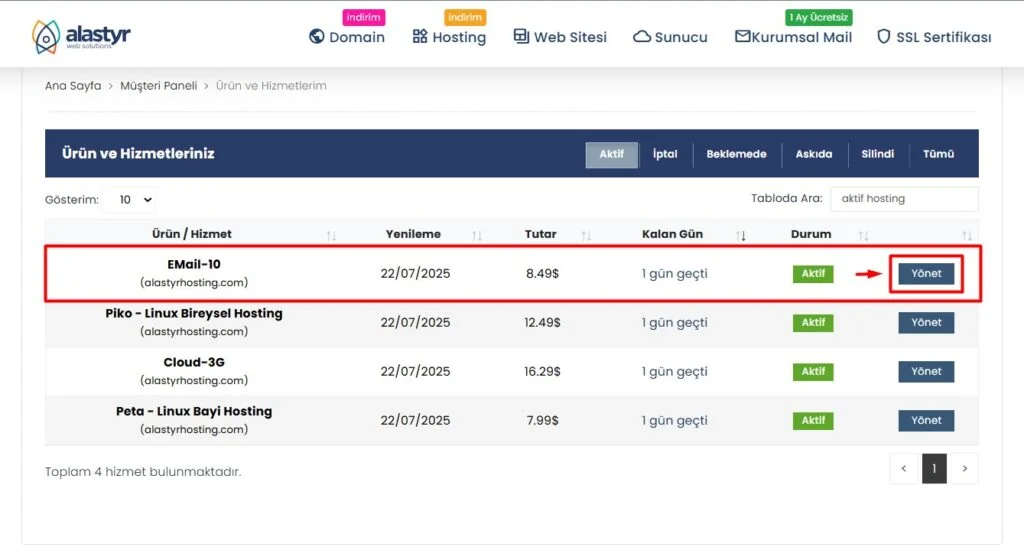
Task: Sort table by Yenileme column
Action: click(x=477, y=235)
